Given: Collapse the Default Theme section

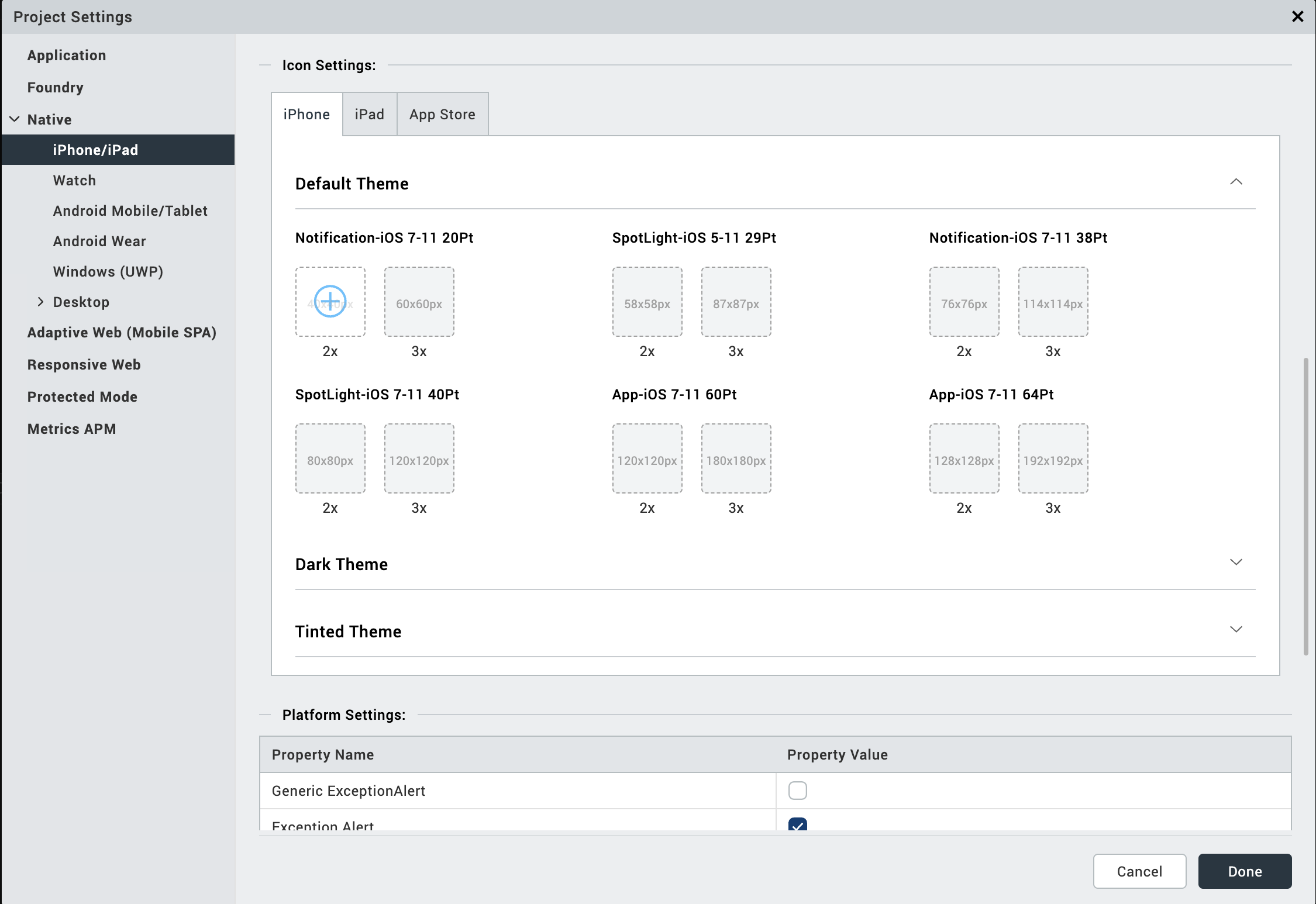Looking at the screenshot, I should pyautogui.click(x=1236, y=182).
